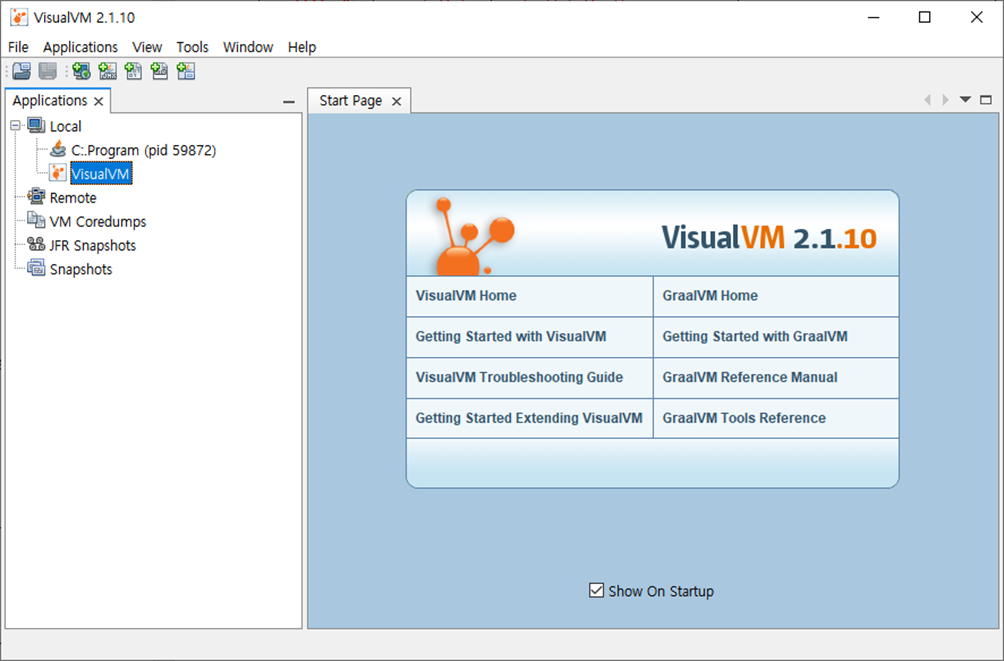This screenshot has width=1004, height=661.
Task: Click the Add JFR Snapshot toolbar icon
Action: 159,71
